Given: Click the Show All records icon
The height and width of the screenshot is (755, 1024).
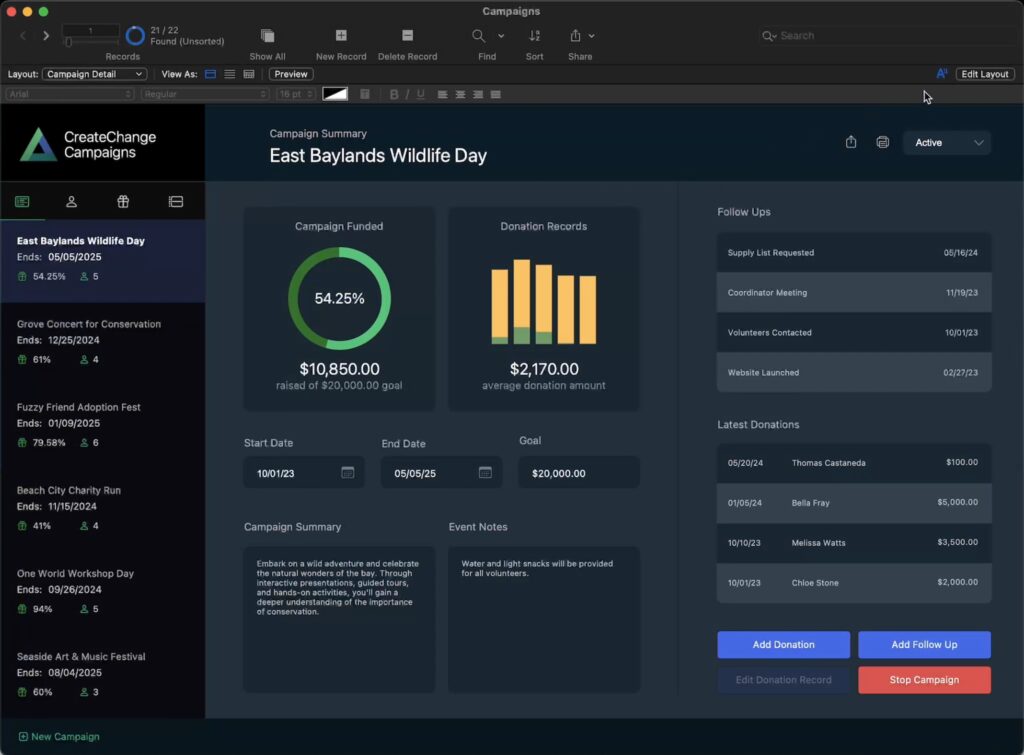Looking at the screenshot, I should click(267, 36).
